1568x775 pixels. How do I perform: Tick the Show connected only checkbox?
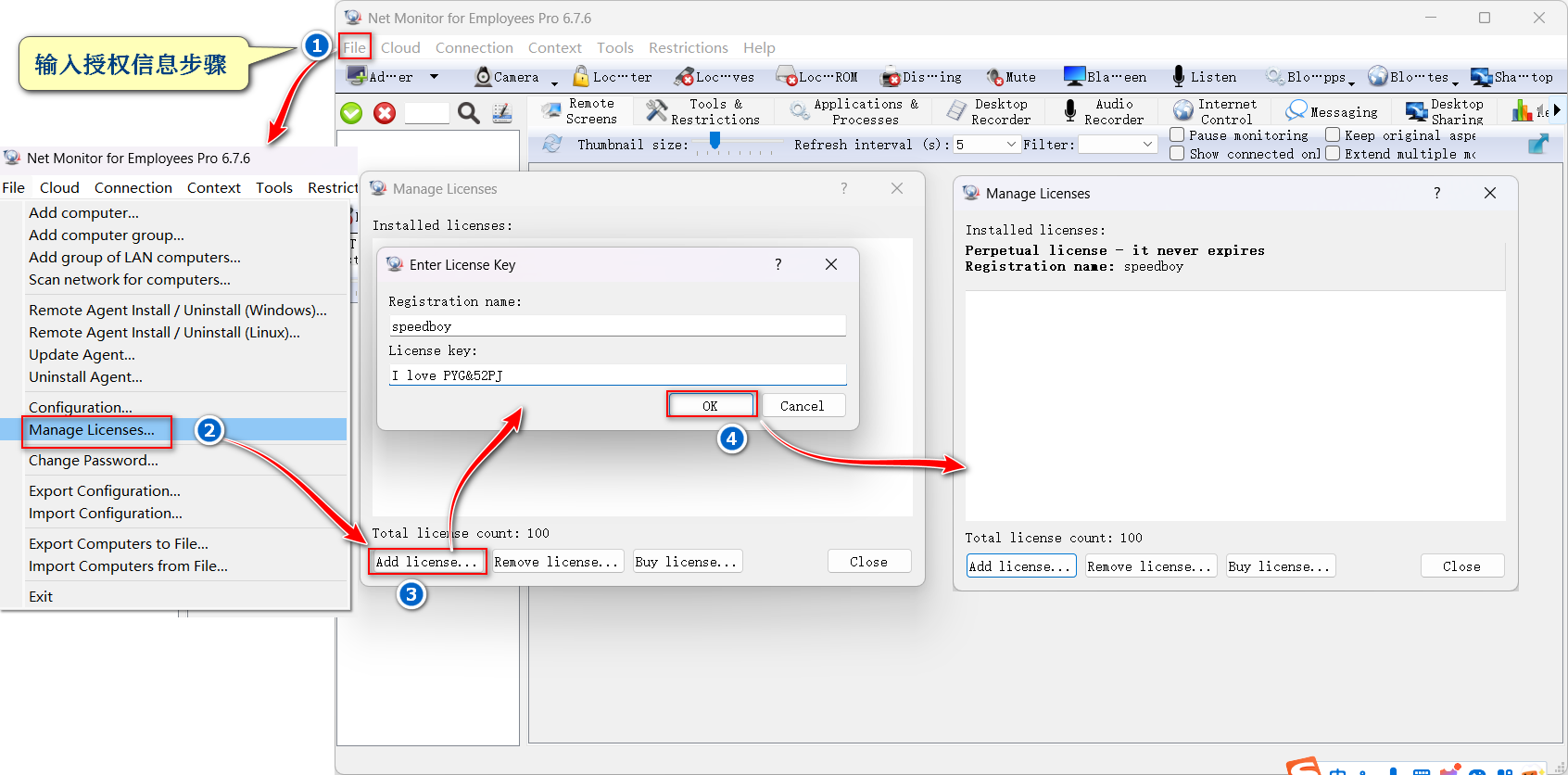tap(1177, 153)
